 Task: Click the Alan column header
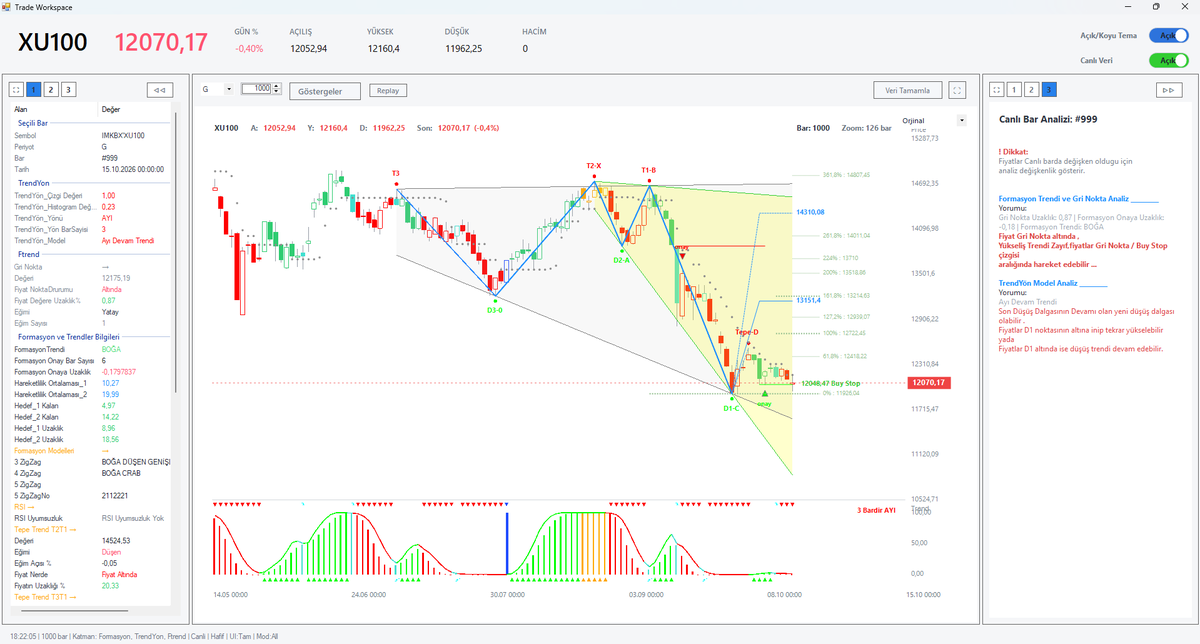point(56,108)
